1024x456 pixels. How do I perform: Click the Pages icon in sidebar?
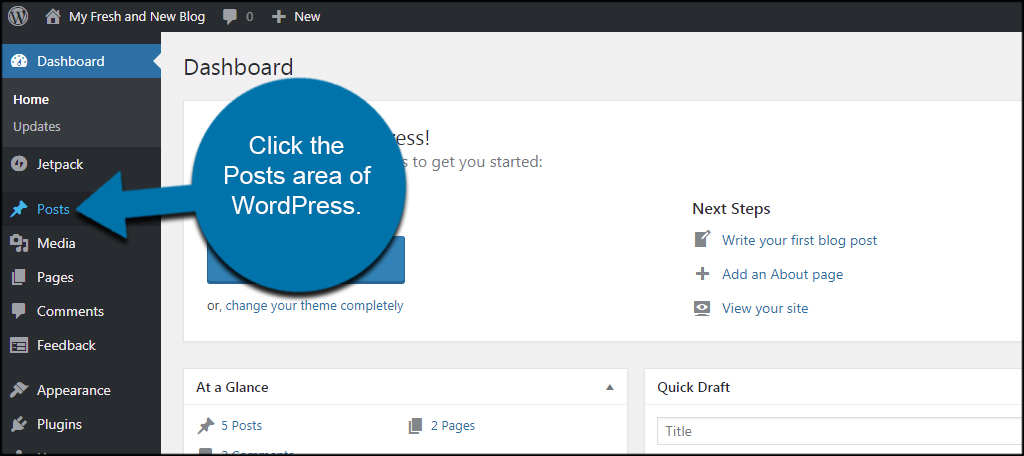(x=20, y=277)
